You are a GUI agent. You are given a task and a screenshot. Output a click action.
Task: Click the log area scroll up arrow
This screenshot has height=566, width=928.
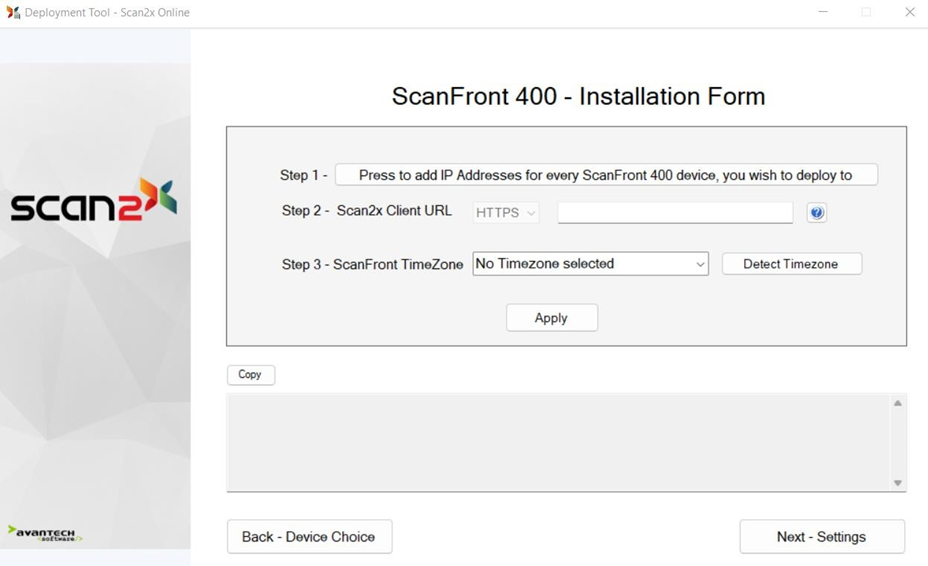897,403
